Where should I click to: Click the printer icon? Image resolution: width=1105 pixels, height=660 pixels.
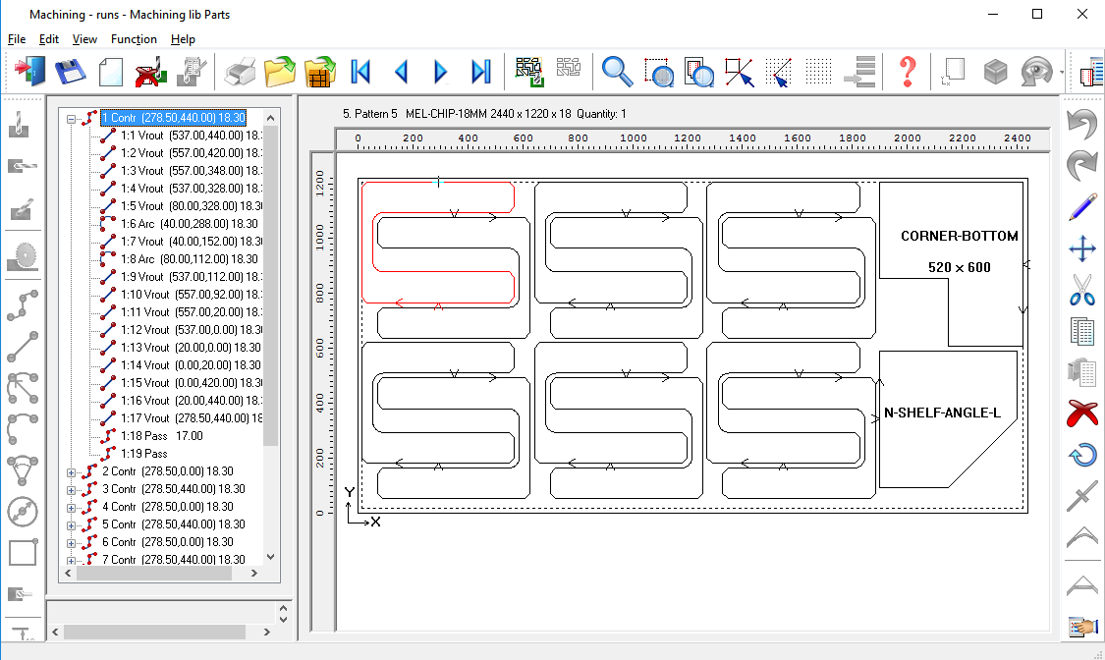tap(240, 72)
